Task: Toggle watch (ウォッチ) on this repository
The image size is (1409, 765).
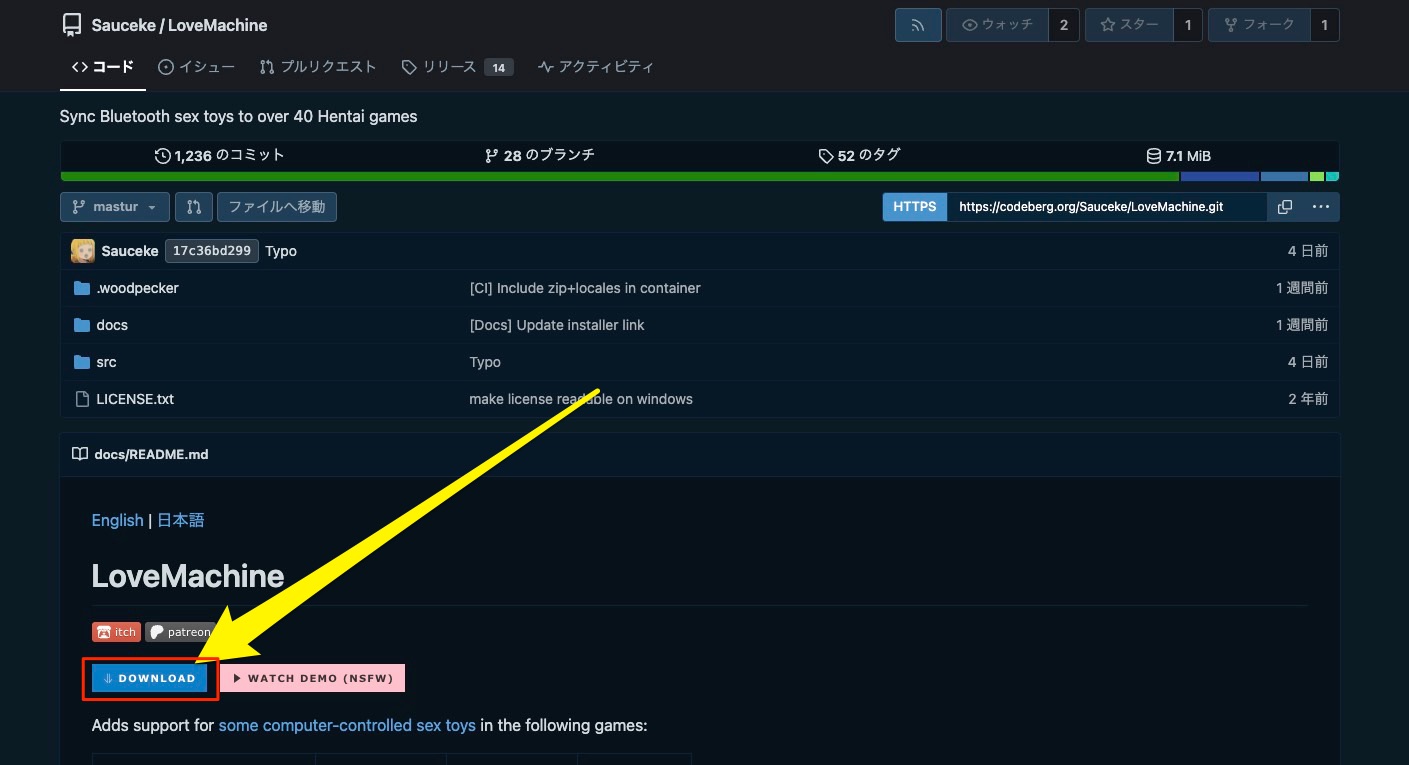Action: coord(996,25)
